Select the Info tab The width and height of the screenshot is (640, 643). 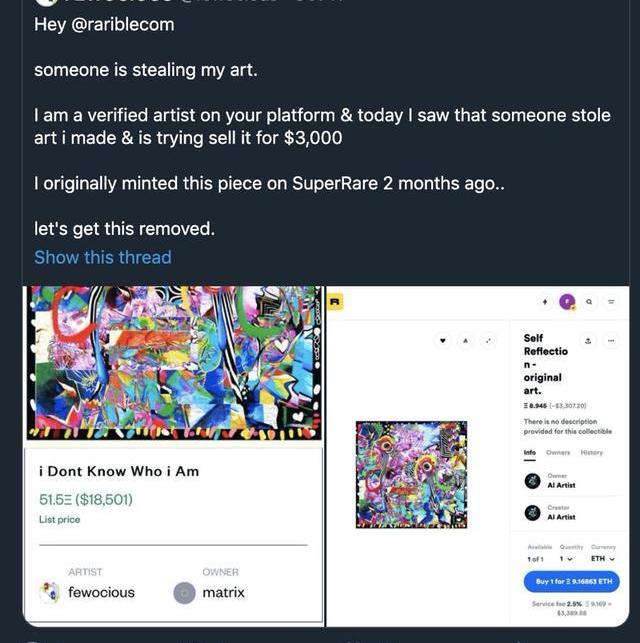pyautogui.click(x=530, y=452)
